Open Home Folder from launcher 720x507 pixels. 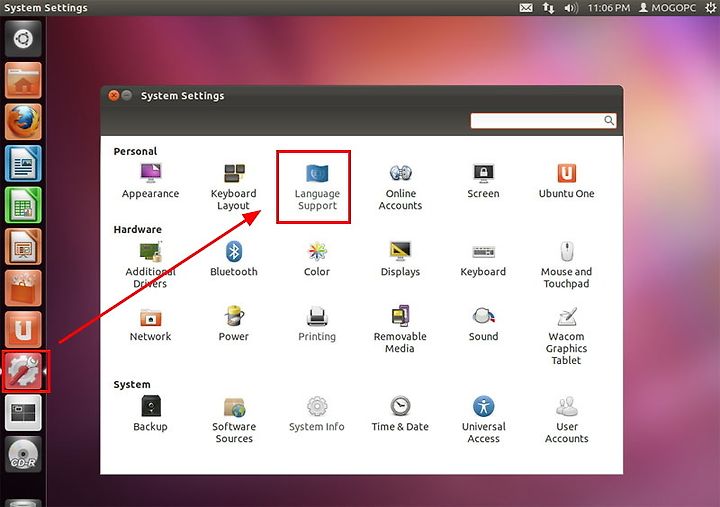[x=23, y=80]
